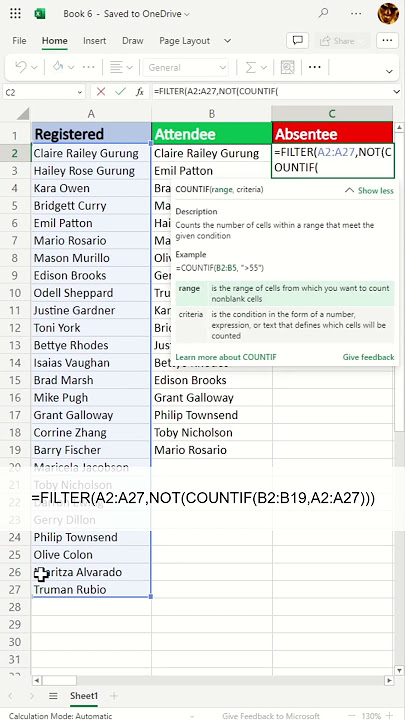Open the comments pane icon
Image resolution: width=405 pixels, height=720 pixels.
click(x=297, y=40)
